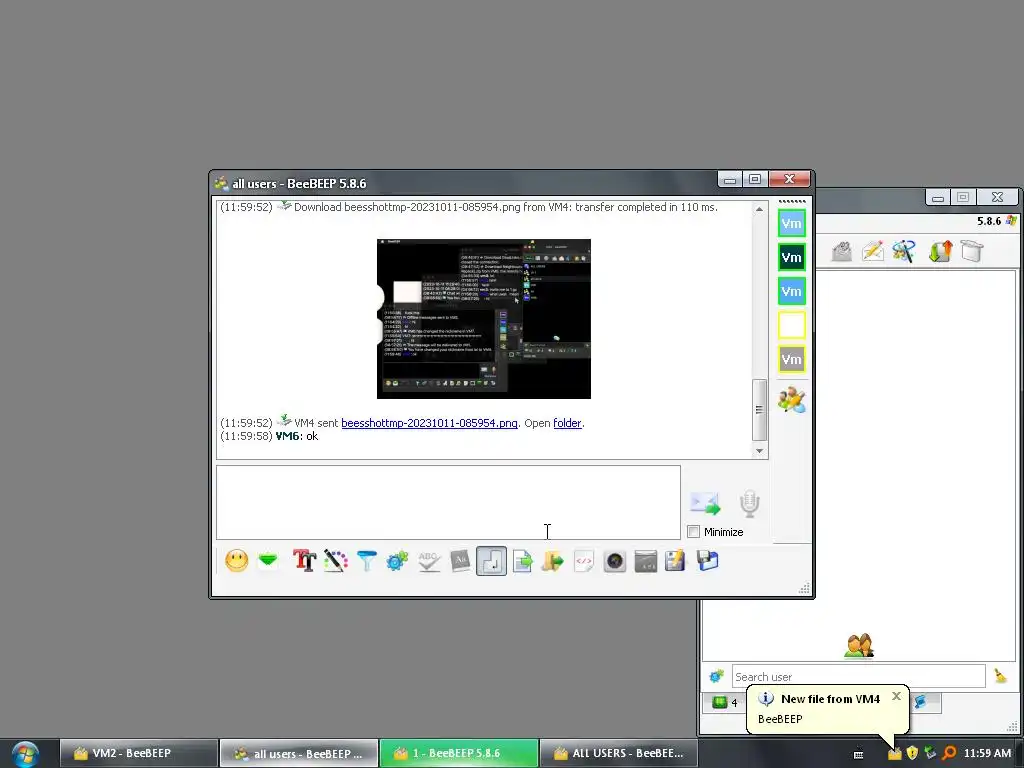The width and height of the screenshot is (1024, 768).
Task: Toggle the ABC spell check icon
Action: point(428,560)
